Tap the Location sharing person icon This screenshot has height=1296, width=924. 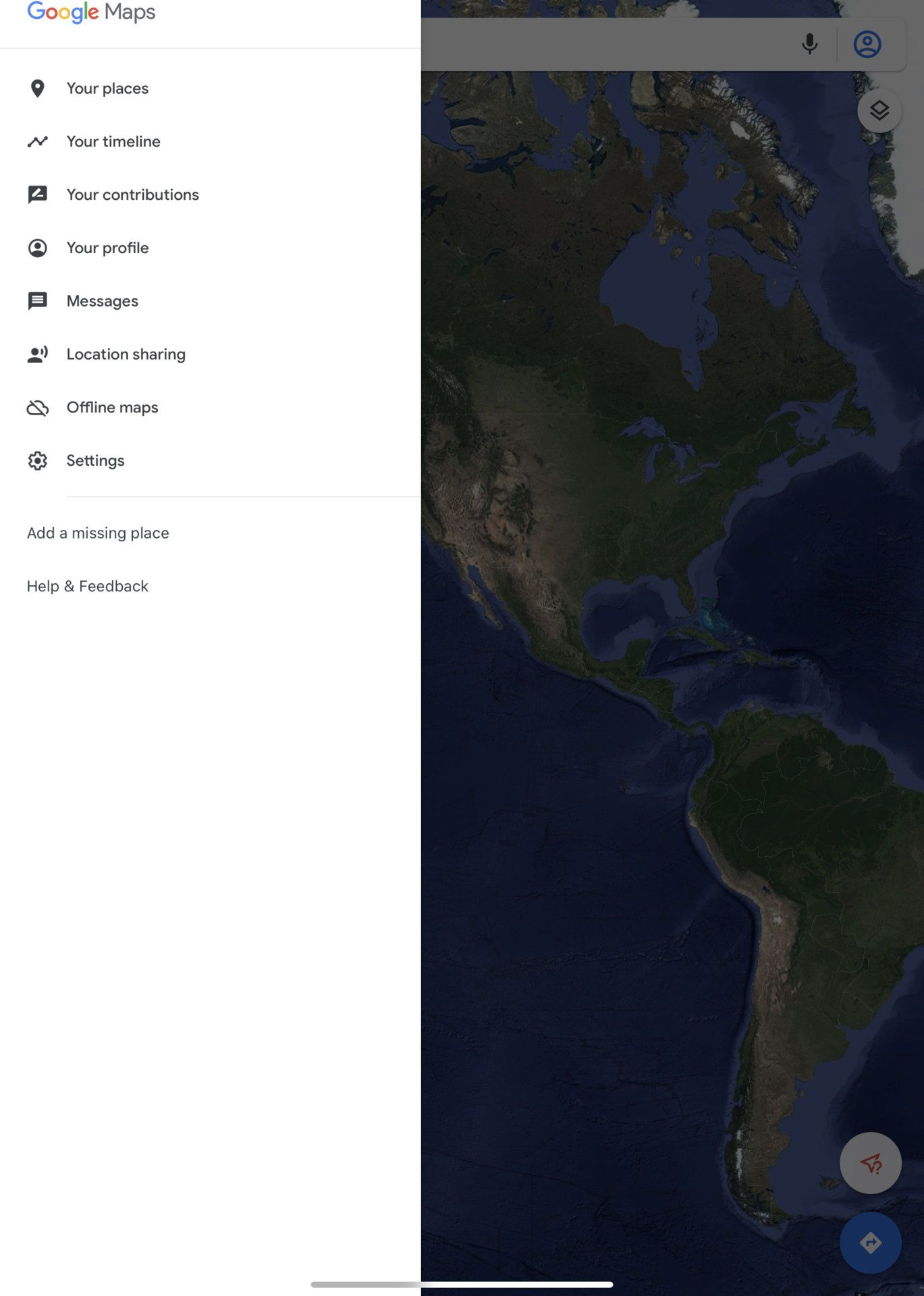[x=38, y=354]
